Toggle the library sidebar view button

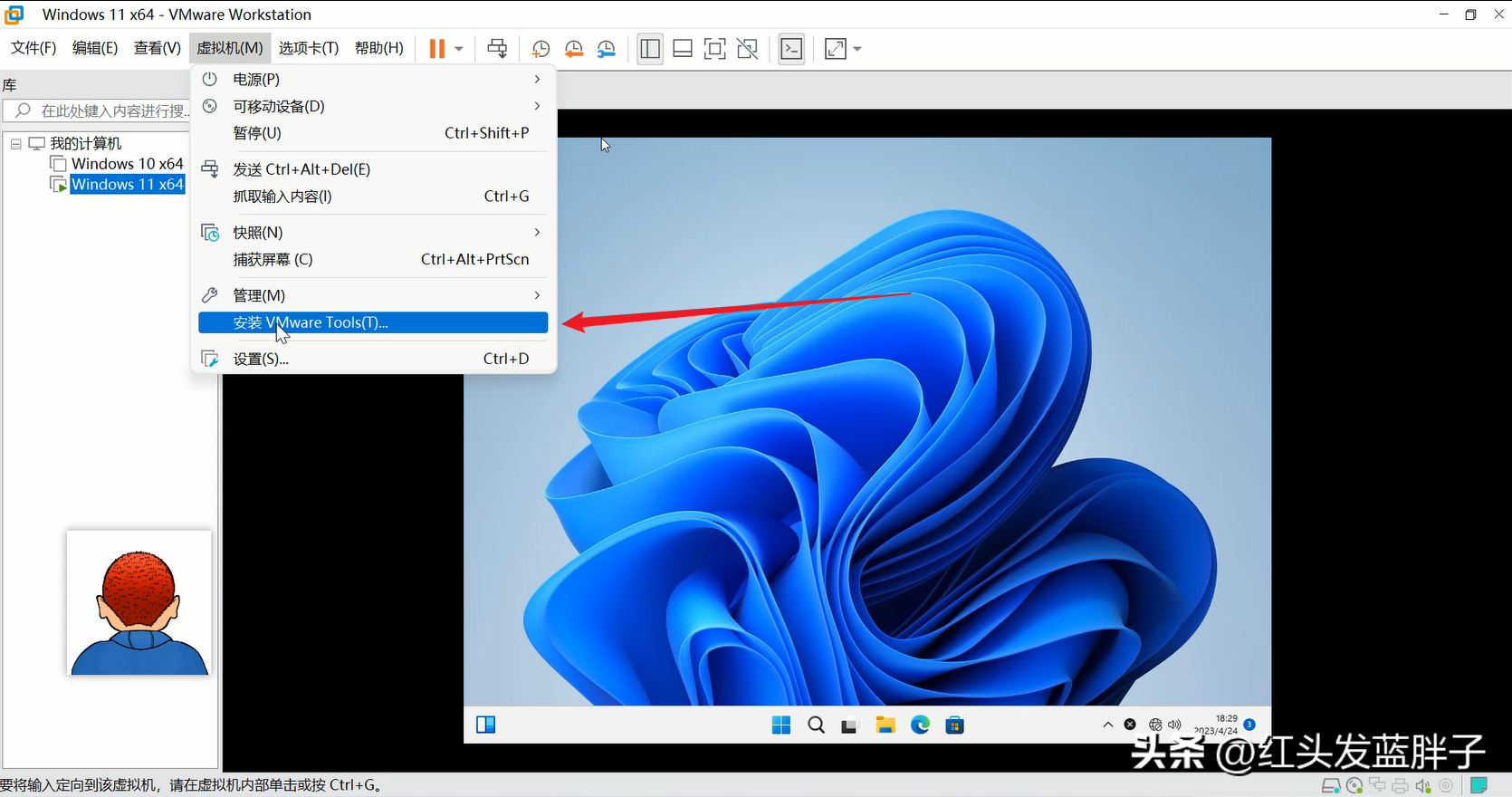click(x=649, y=49)
